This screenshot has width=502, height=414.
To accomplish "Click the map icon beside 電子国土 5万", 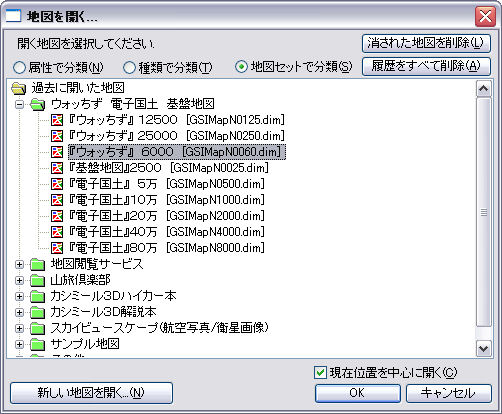I will coord(57,184).
